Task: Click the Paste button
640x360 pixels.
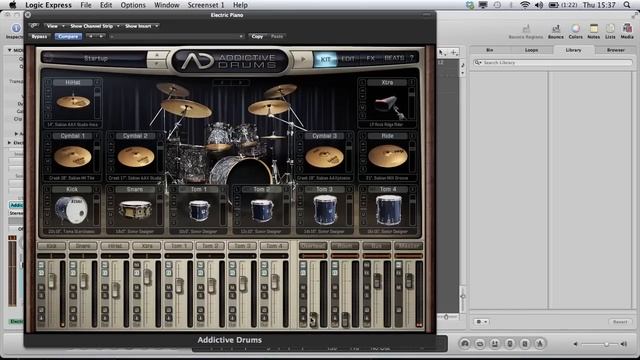Action: pos(277,36)
